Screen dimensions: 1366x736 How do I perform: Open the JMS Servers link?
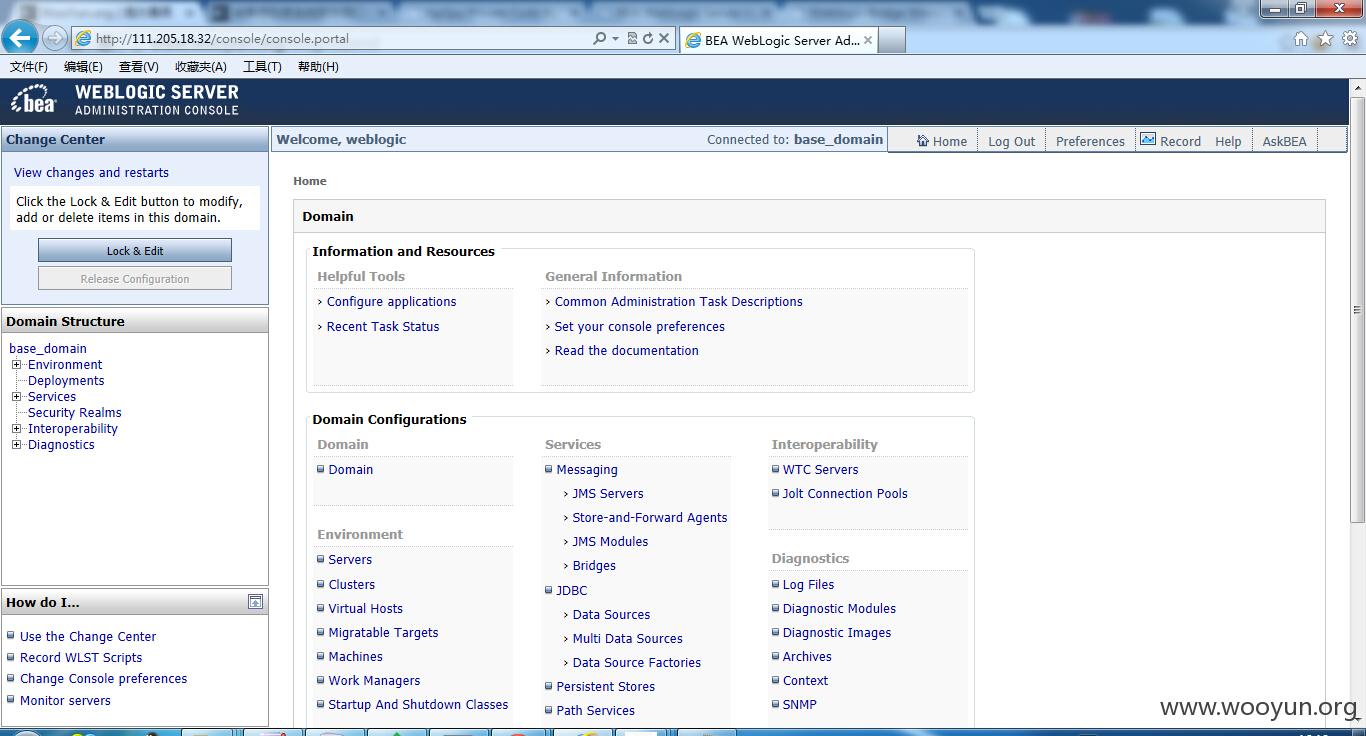point(608,494)
